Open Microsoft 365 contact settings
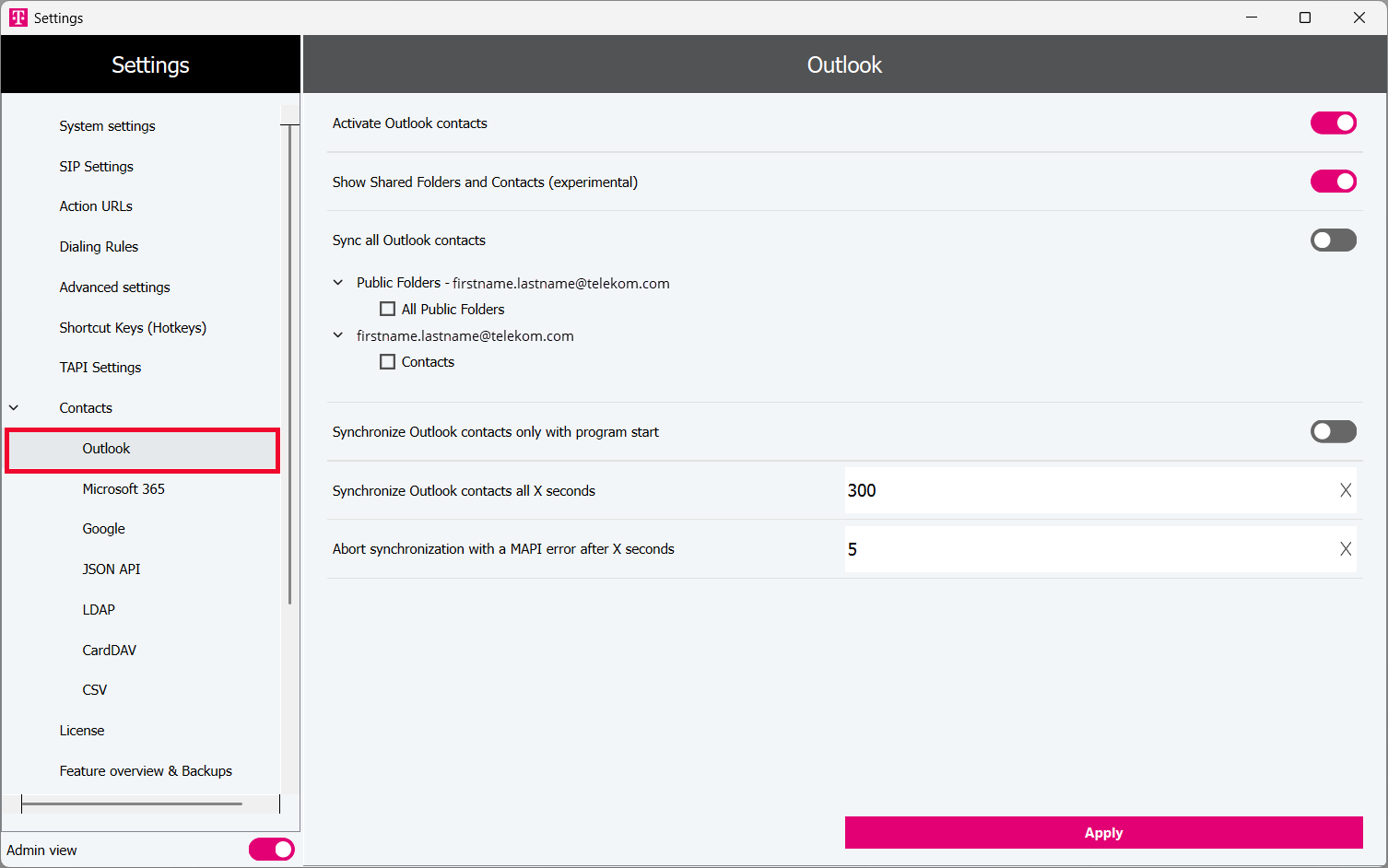The width and height of the screenshot is (1388, 868). [x=124, y=489]
